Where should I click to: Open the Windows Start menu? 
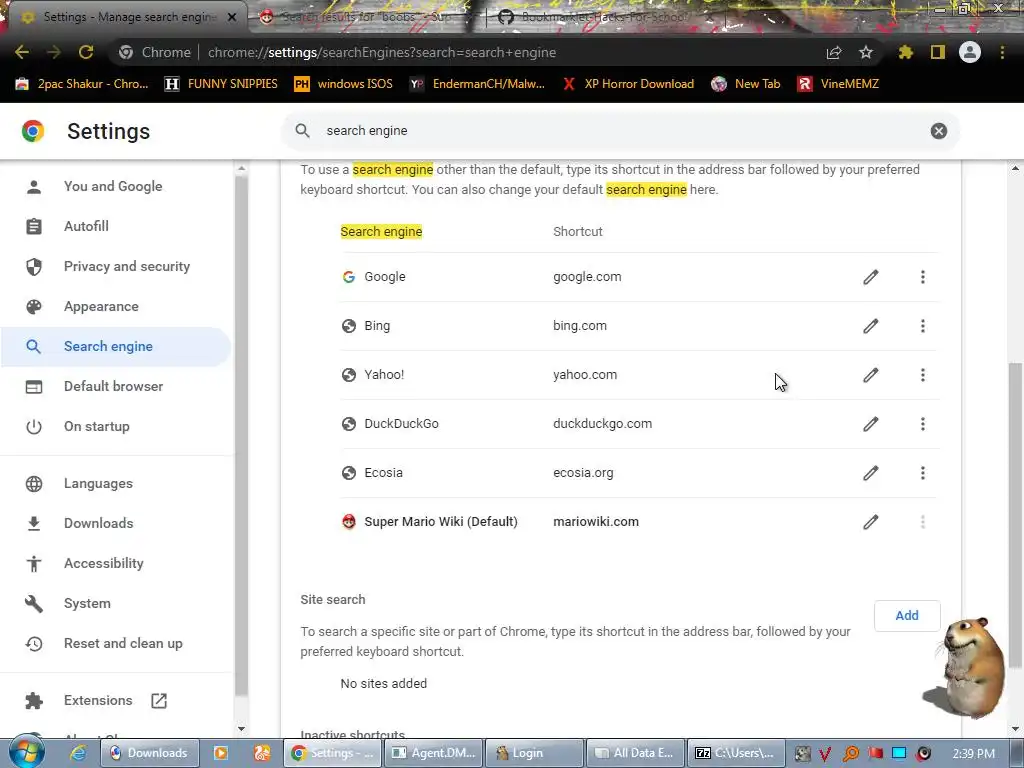[x=26, y=752]
